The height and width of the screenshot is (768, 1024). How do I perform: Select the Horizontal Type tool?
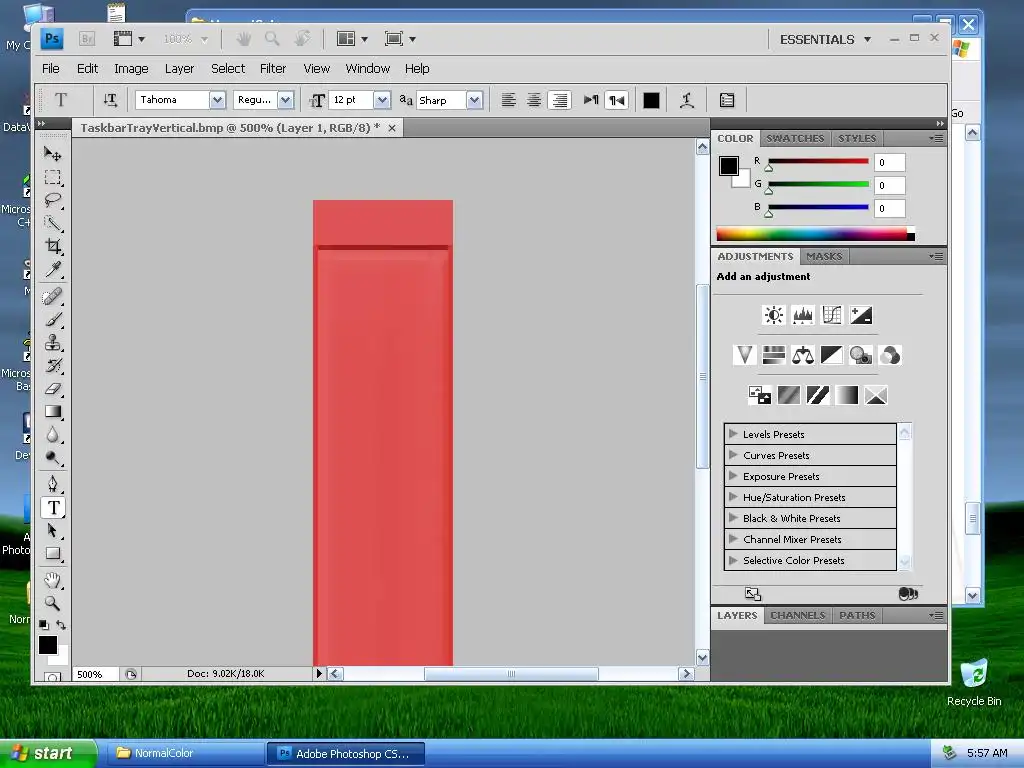(x=53, y=507)
